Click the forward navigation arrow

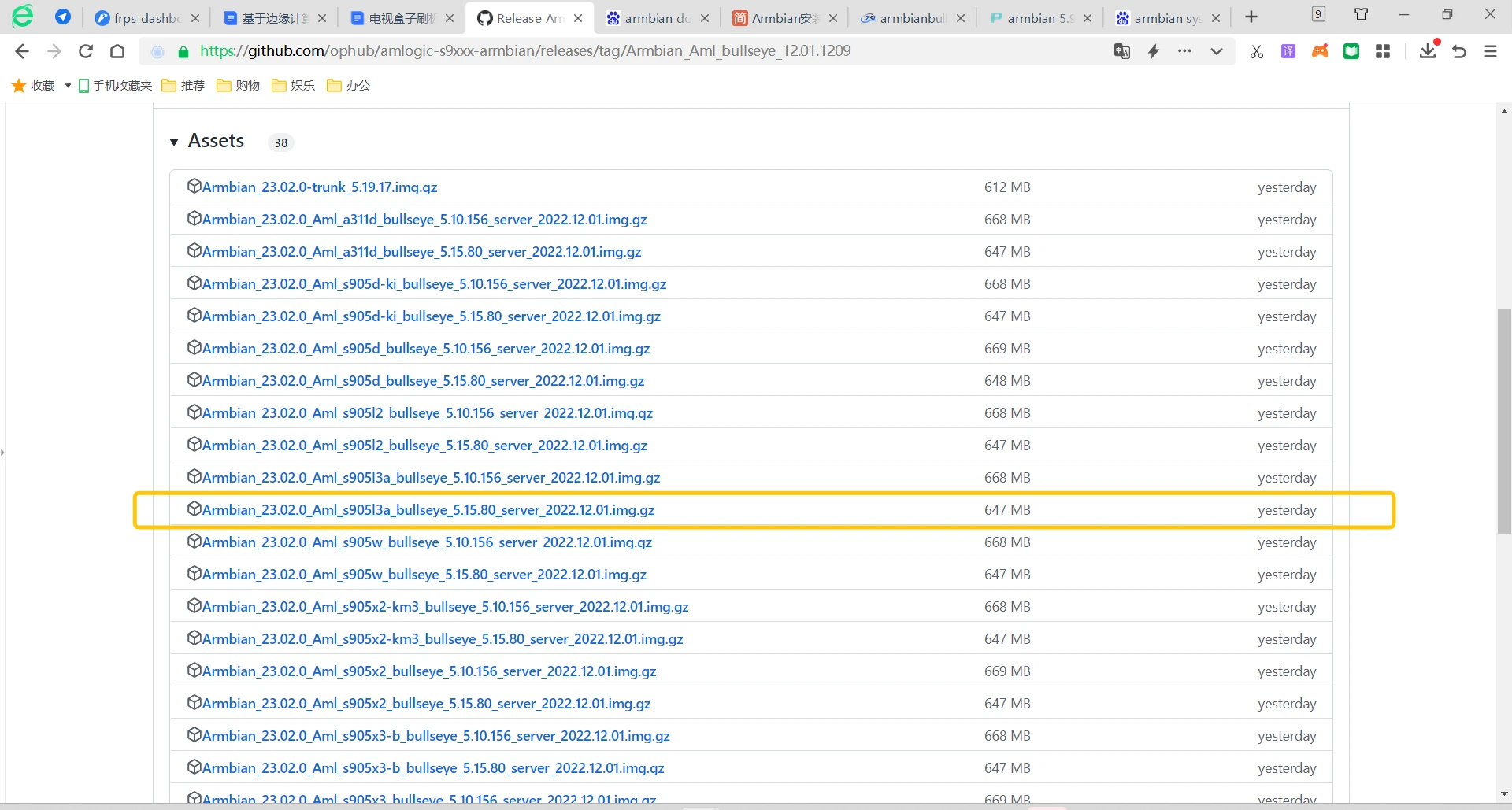pyautogui.click(x=54, y=51)
